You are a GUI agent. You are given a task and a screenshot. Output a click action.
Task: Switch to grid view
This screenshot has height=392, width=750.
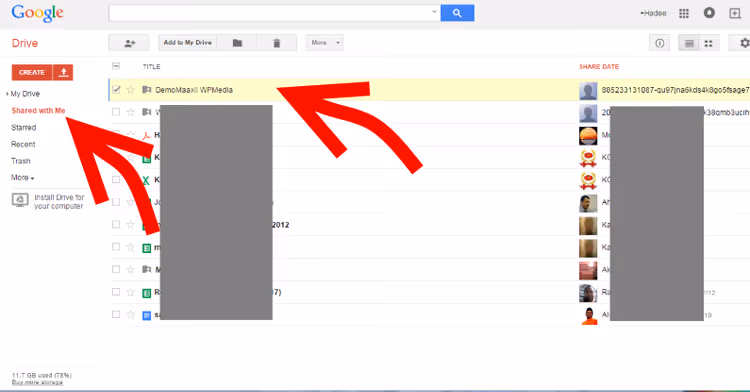pos(709,43)
